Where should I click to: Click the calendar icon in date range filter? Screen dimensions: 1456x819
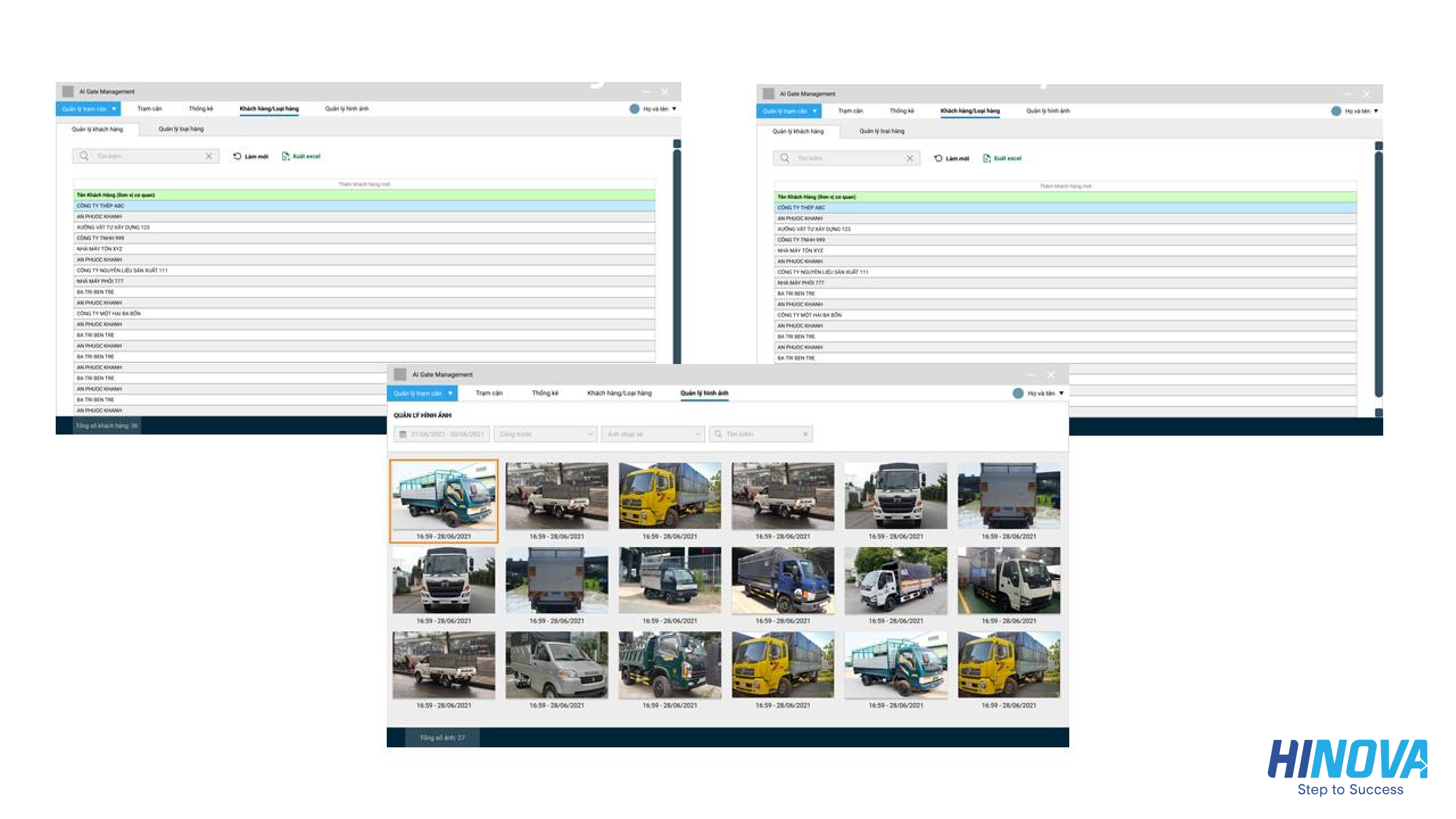(x=403, y=435)
